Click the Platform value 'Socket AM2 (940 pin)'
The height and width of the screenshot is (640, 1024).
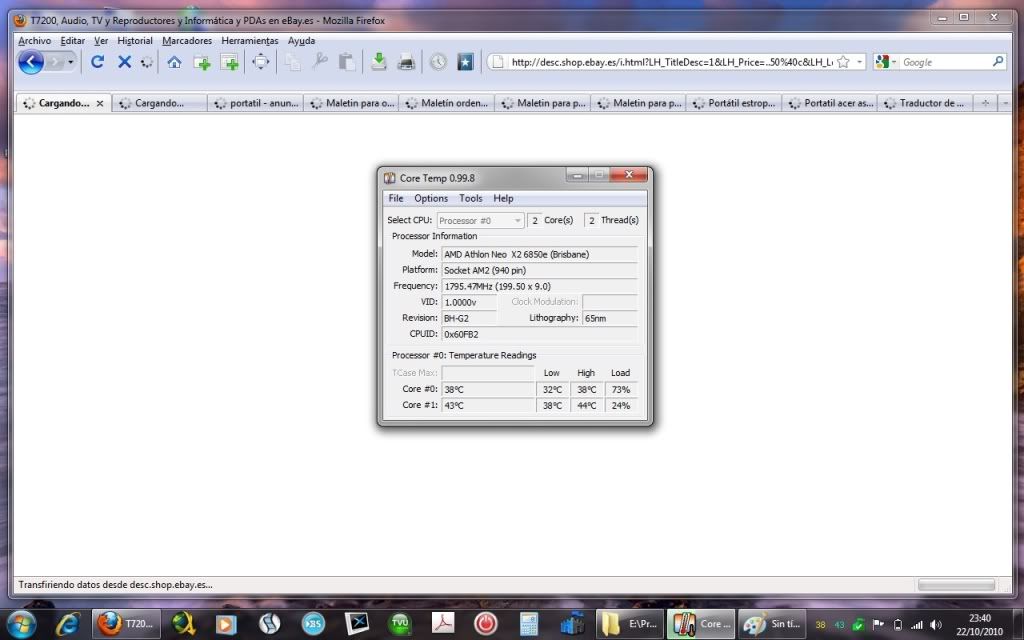[x=539, y=270]
